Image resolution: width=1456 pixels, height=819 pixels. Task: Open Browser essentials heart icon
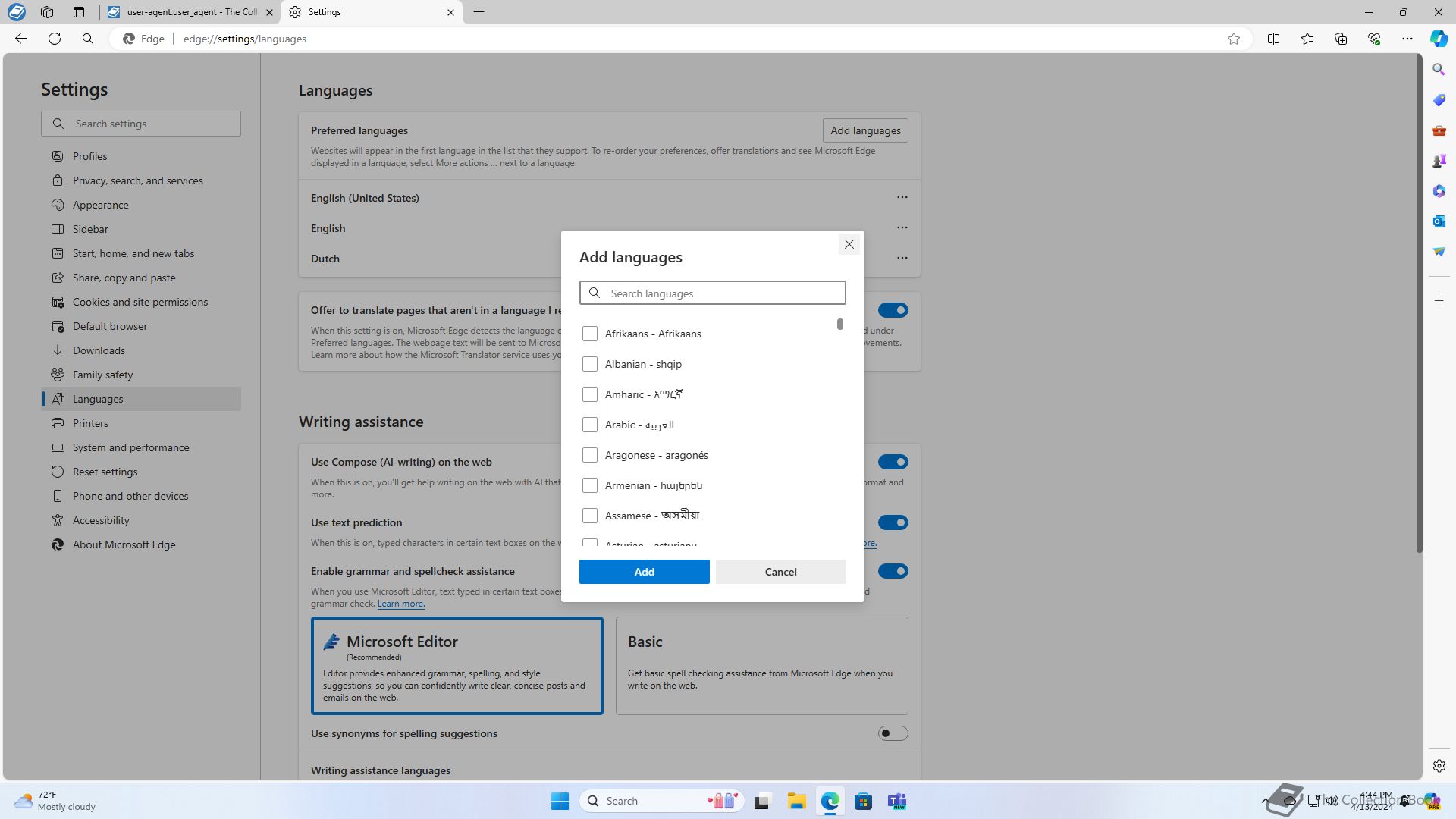tap(1373, 39)
